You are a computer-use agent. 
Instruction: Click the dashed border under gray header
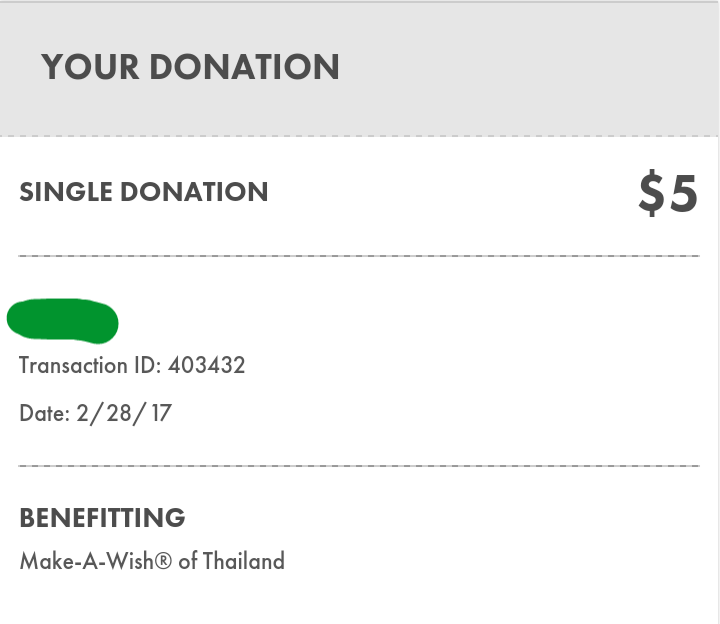coord(359,136)
